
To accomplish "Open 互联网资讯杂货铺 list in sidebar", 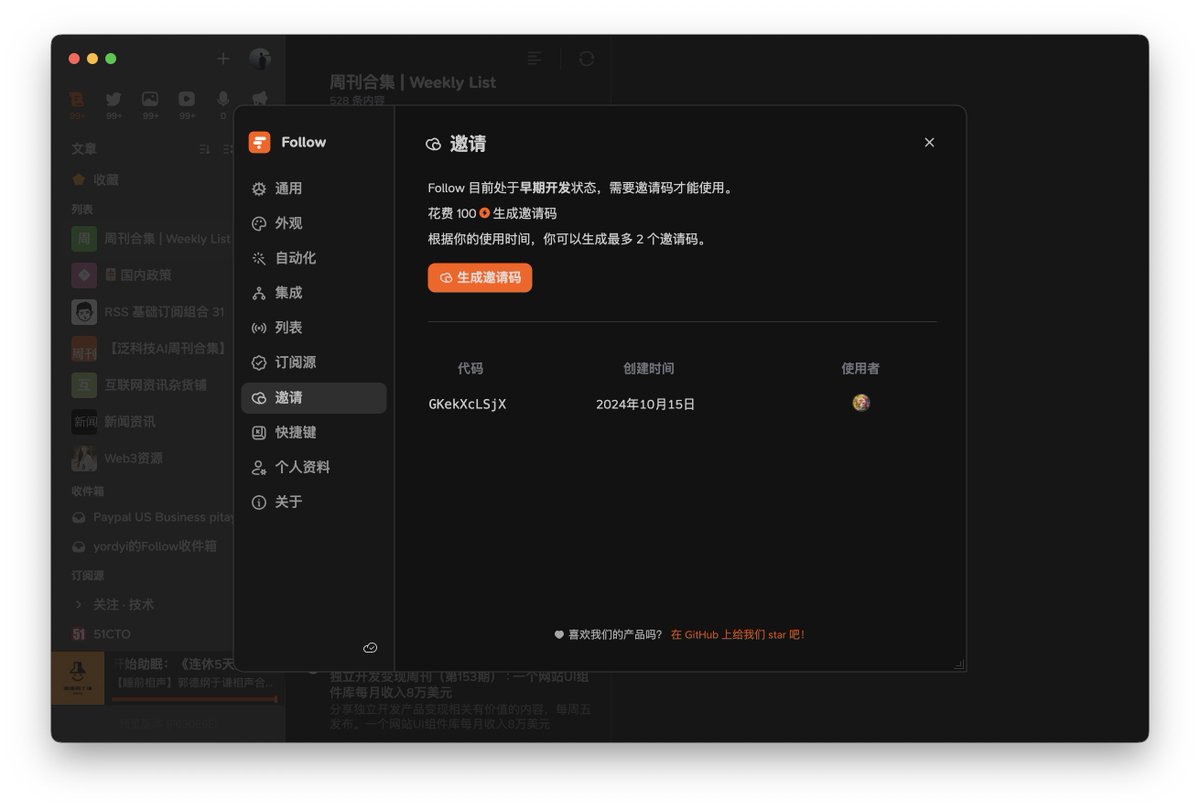I will click(x=150, y=385).
